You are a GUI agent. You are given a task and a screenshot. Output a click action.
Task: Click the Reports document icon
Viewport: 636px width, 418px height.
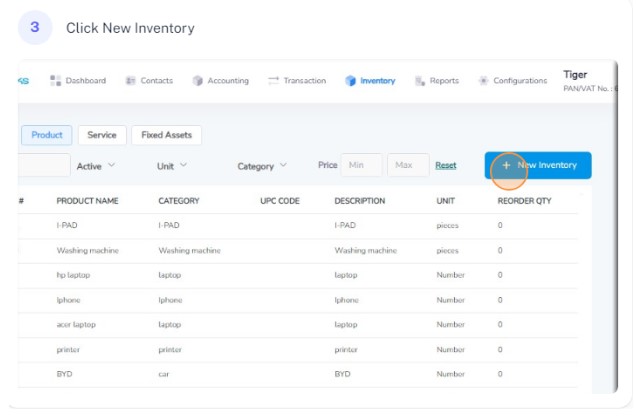(x=420, y=81)
